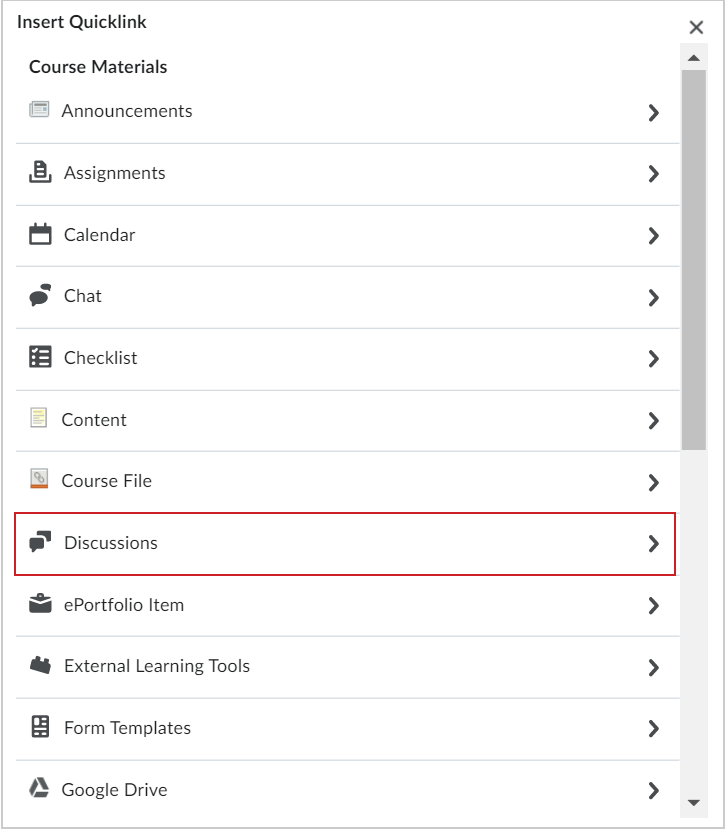Screen dimensions: 725x829
Task: Expand the Discussions category chevron
Action: coord(655,542)
